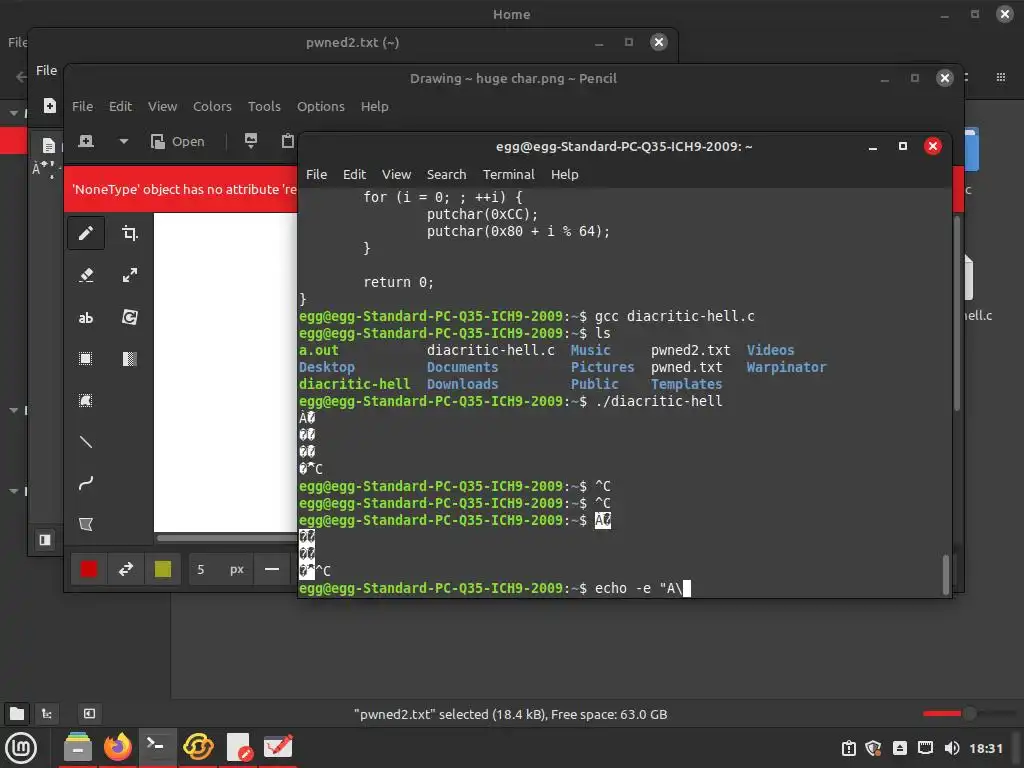Viewport: 1024px width, 768px height.
Task: Hide the file manager sidebar
Action: coord(89,713)
